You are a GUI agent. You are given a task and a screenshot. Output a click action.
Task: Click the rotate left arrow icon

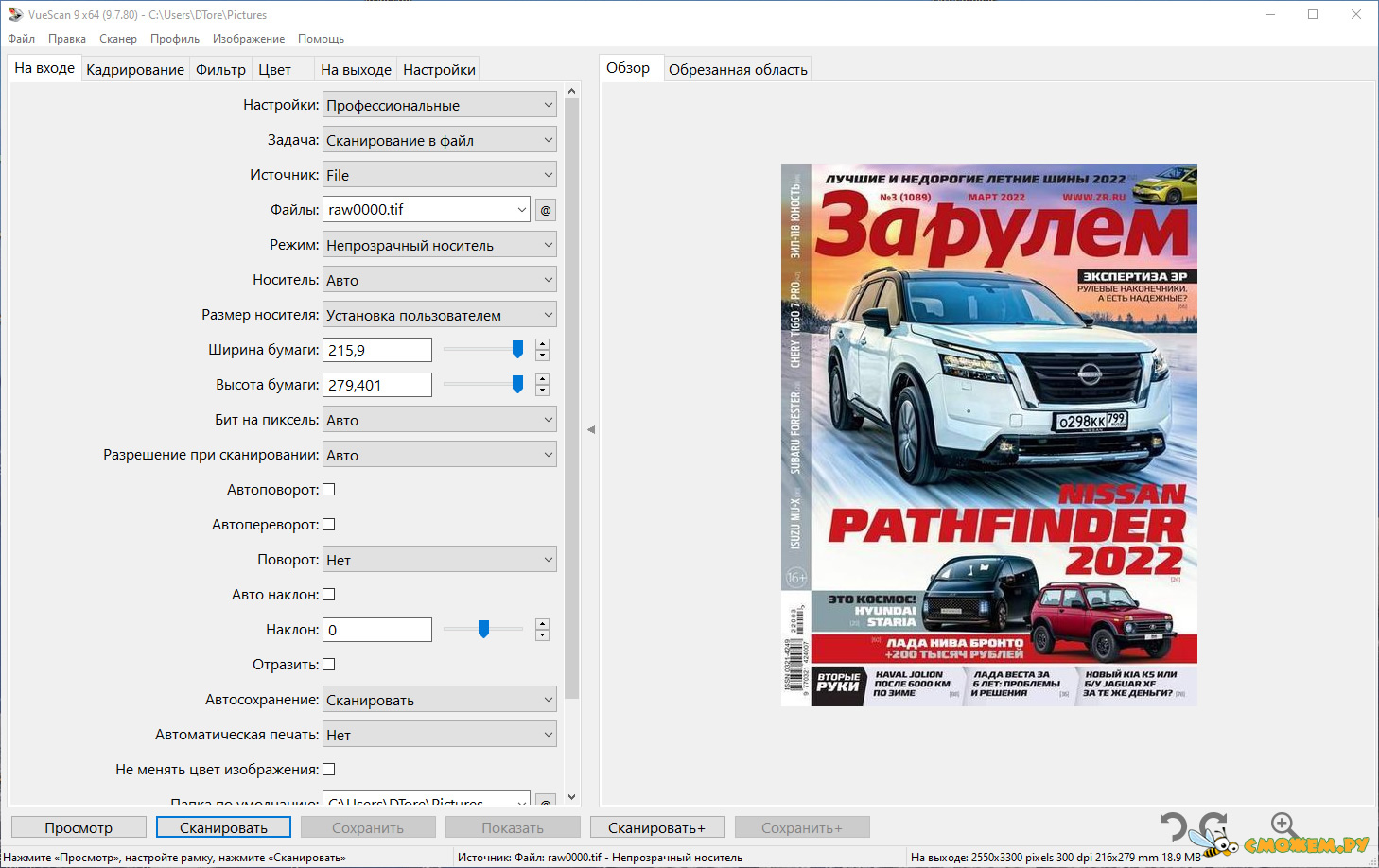(1174, 827)
